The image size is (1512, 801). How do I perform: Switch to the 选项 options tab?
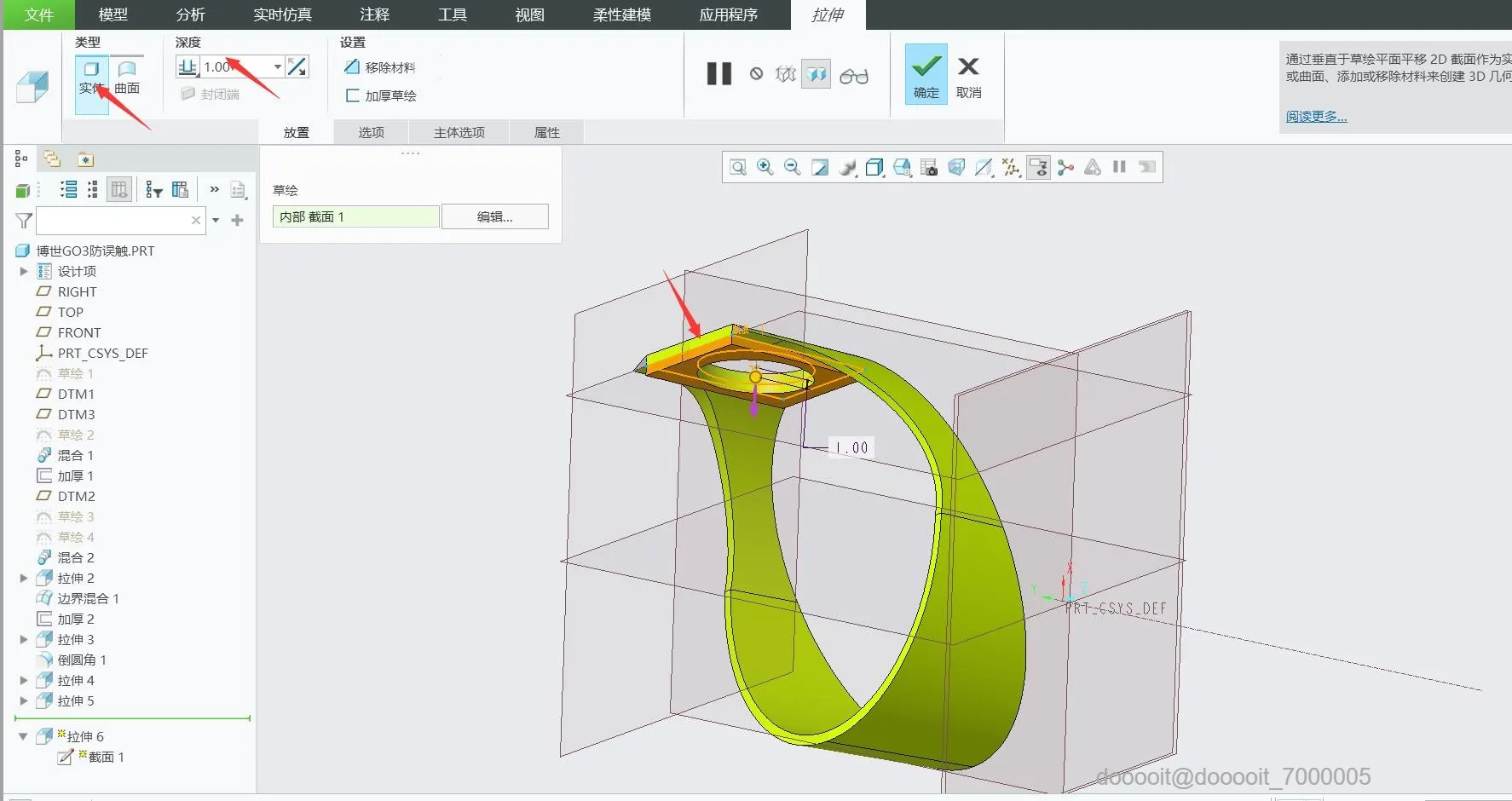[x=371, y=132]
